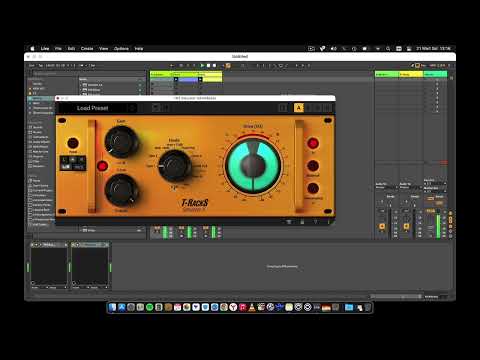Screen dimensions: 480x360
Task: Open VLC cone icon in the Dock
Action: point(252,307)
